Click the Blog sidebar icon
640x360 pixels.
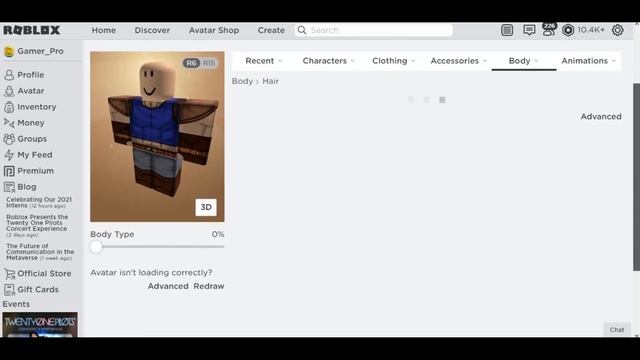pyautogui.click(x=9, y=187)
